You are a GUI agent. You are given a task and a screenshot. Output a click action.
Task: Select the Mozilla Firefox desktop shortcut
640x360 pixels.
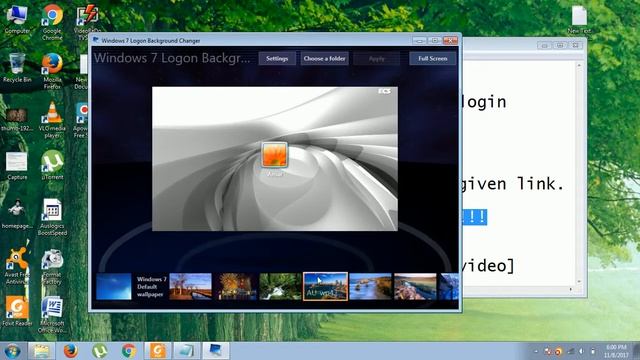click(x=52, y=71)
